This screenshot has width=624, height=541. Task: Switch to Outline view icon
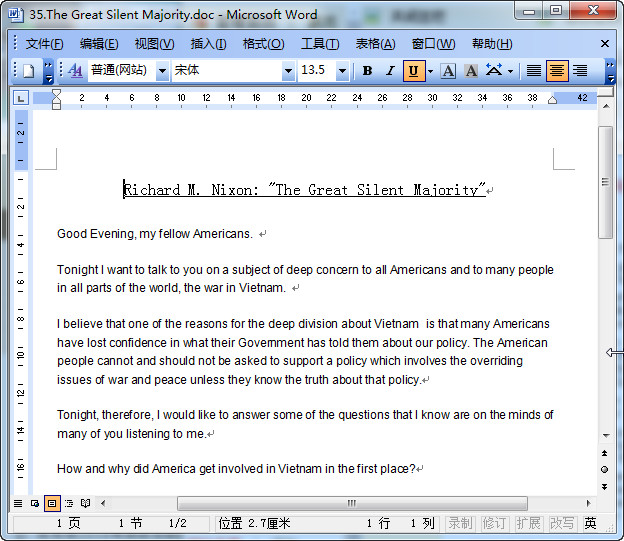coord(69,503)
